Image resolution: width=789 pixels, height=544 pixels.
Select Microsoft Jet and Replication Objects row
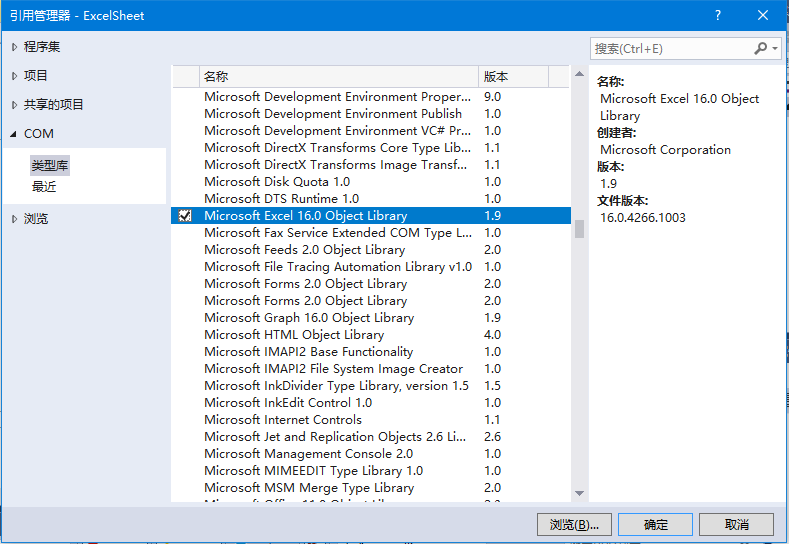point(371,437)
